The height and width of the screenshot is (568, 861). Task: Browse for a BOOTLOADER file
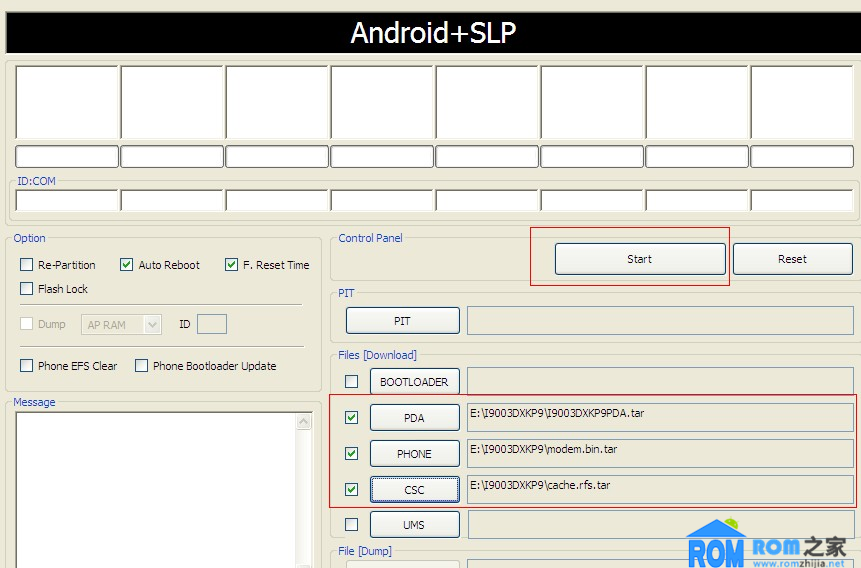[414, 382]
